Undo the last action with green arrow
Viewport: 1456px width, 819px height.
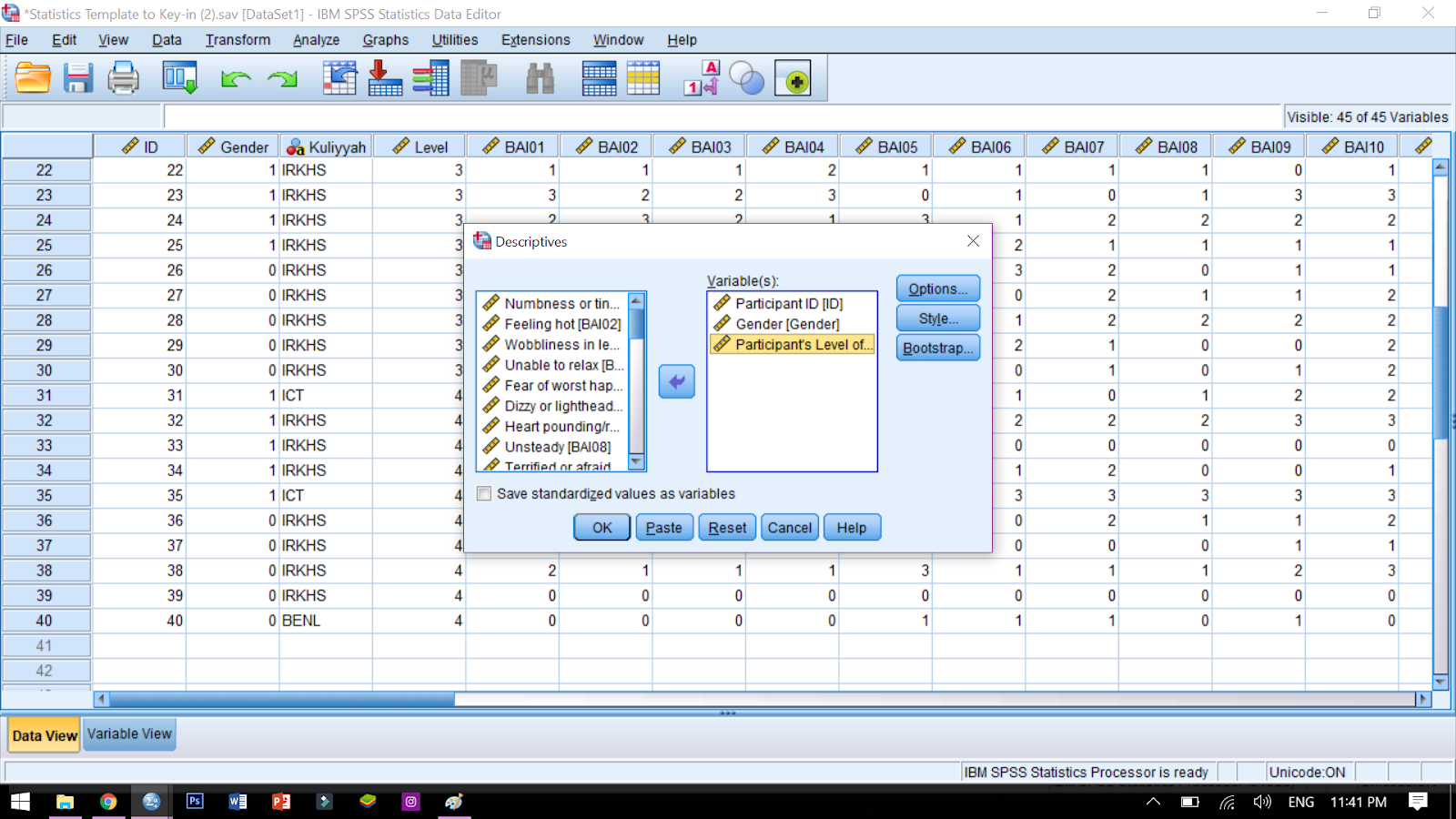coord(236,79)
